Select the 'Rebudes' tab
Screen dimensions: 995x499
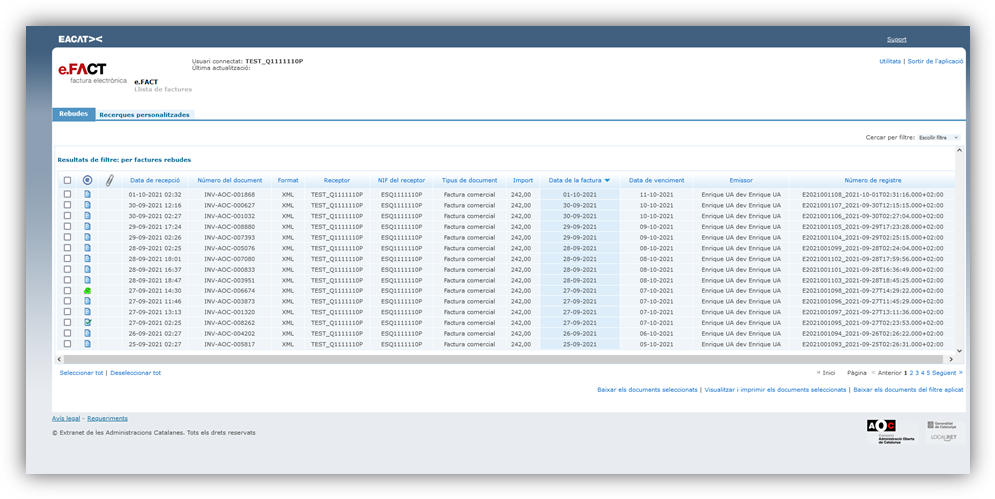pyautogui.click(x=73, y=114)
